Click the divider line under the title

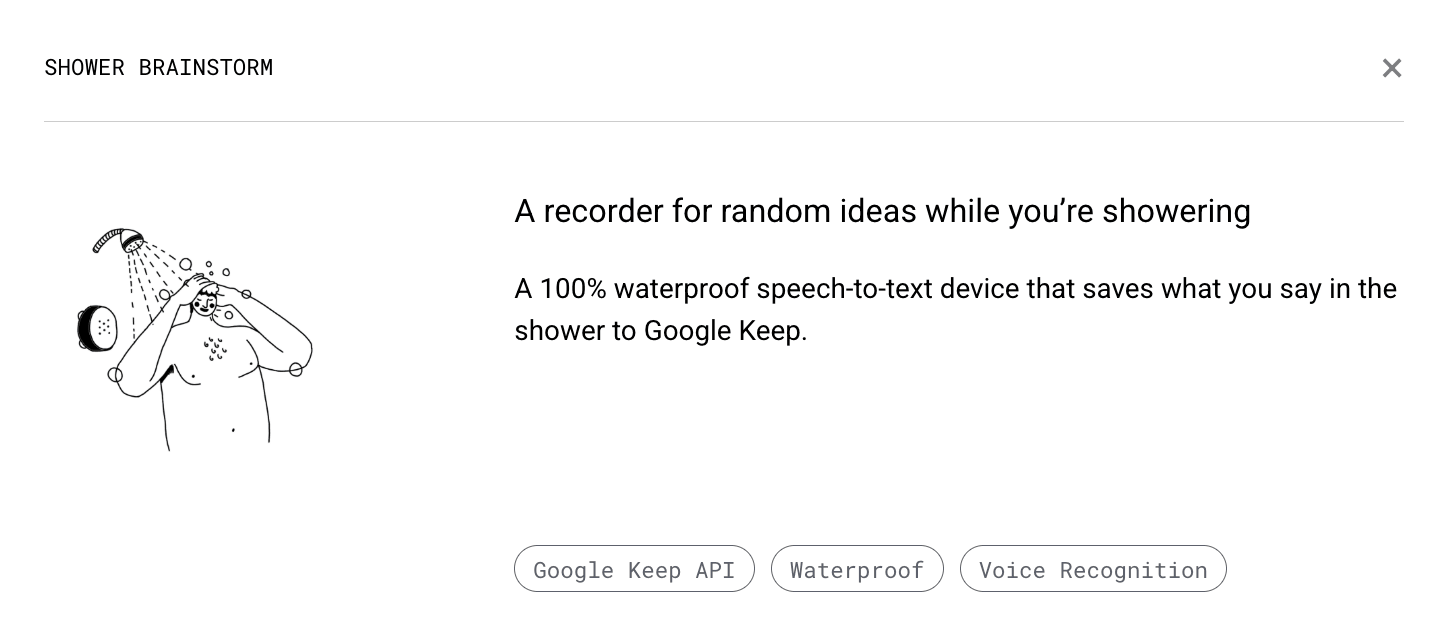725,122
